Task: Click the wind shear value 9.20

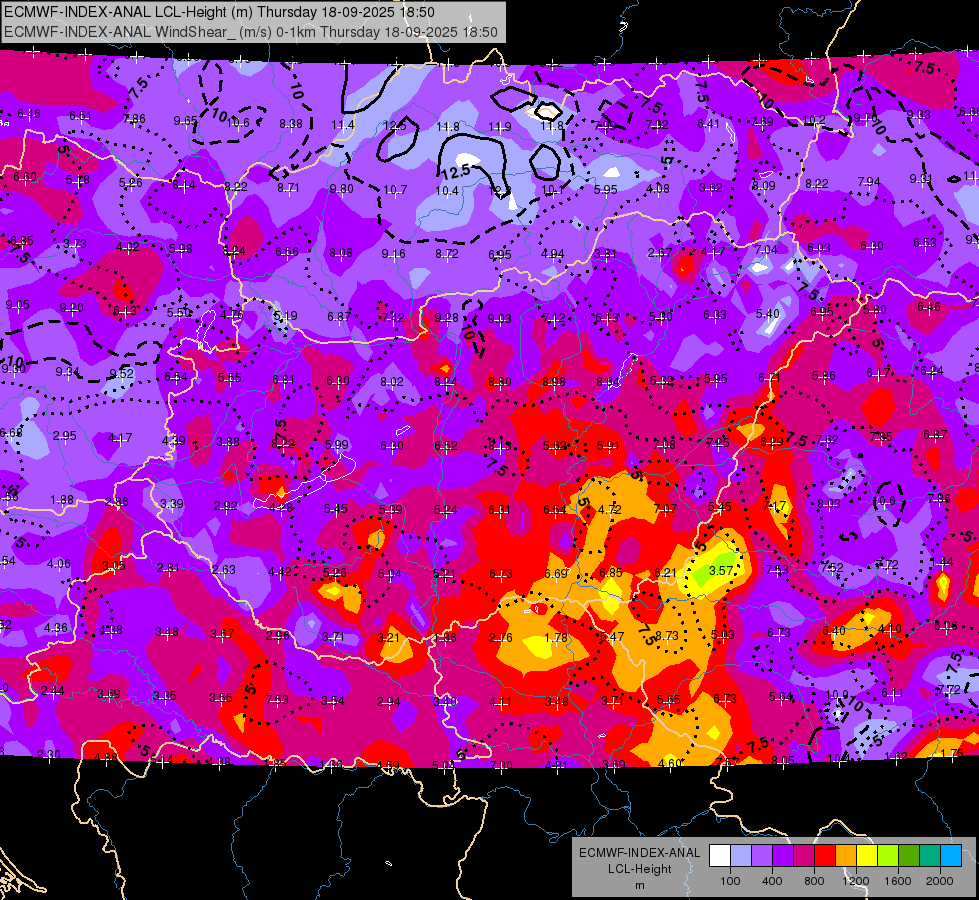Action: [x=72, y=307]
